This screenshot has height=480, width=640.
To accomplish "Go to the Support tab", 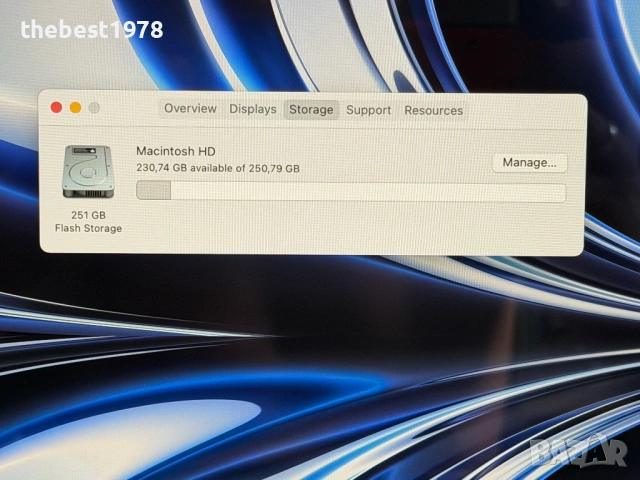I will pos(369,110).
